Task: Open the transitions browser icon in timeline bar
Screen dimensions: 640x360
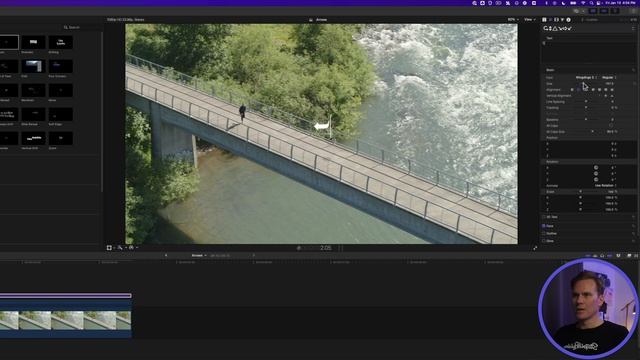Action: pyautogui.click(x=636, y=256)
